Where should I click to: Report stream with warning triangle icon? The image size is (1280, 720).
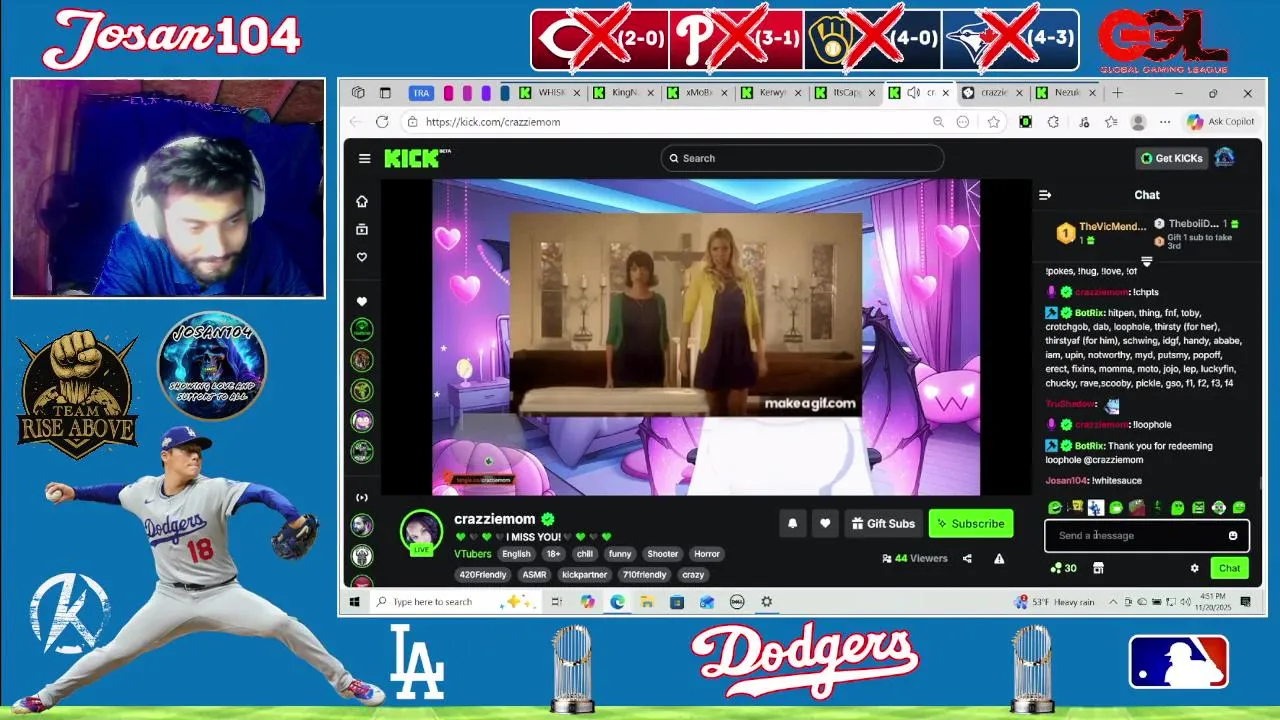pyautogui.click(x=999, y=559)
